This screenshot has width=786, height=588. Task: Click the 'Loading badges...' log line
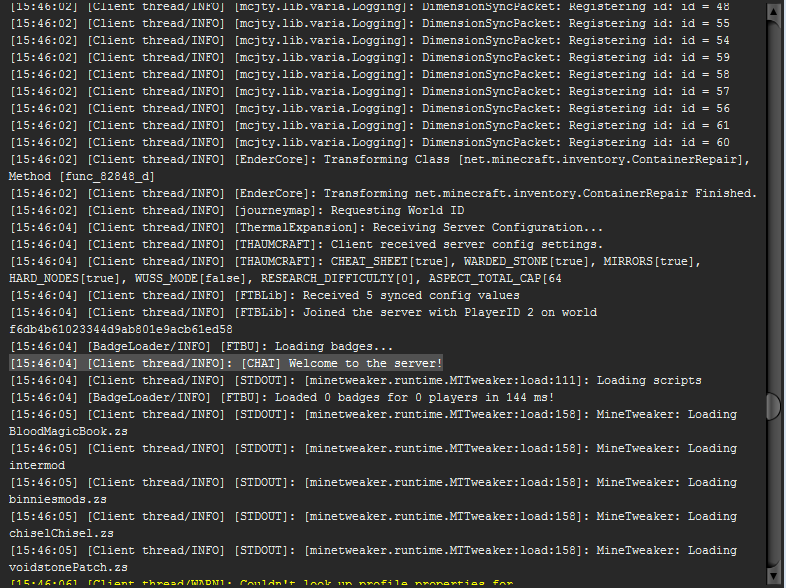click(250, 346)
